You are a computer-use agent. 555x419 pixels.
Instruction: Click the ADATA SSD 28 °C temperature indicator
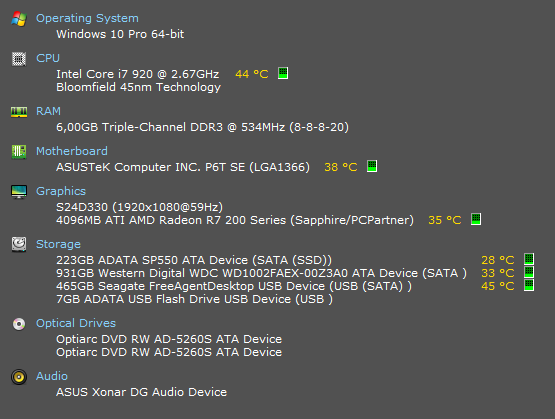coord(529,259)
